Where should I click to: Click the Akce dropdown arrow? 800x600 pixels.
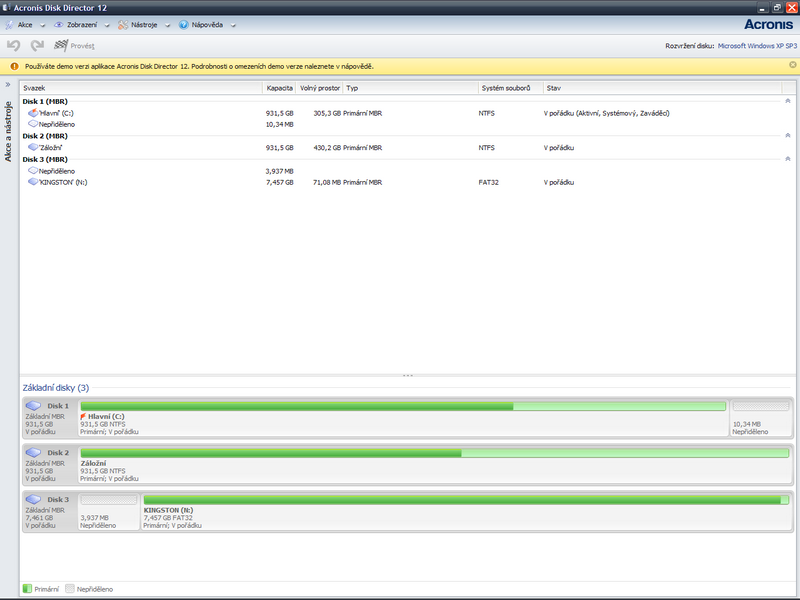(42, 25)
